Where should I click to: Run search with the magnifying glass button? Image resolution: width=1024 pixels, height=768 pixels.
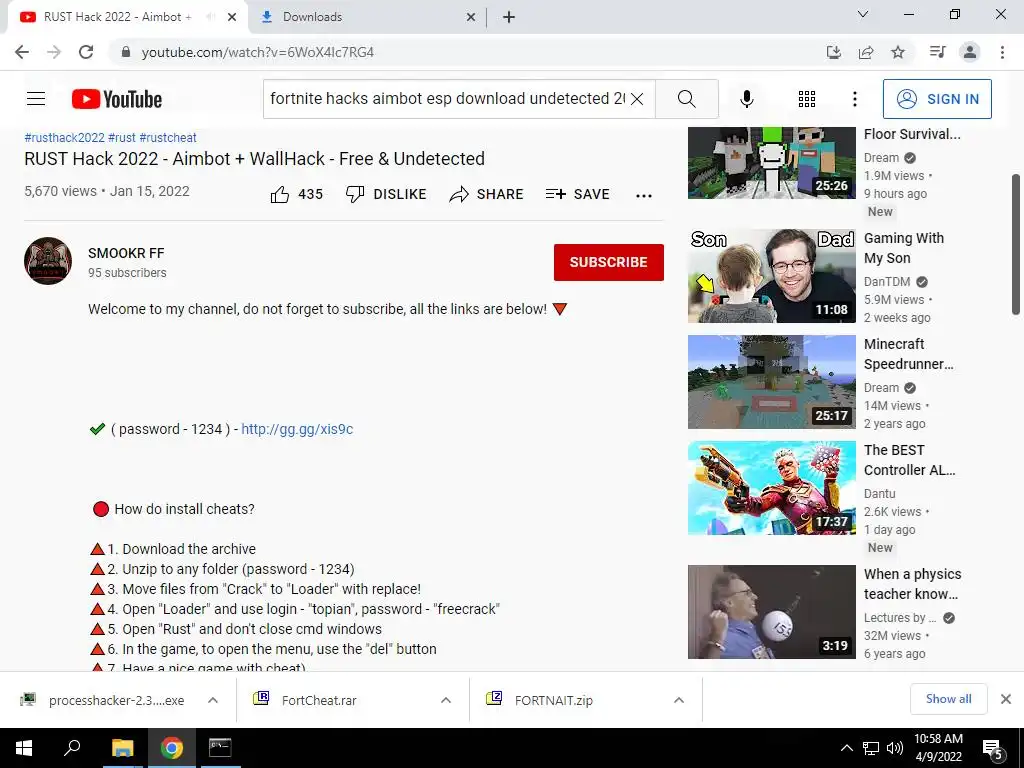686,99
